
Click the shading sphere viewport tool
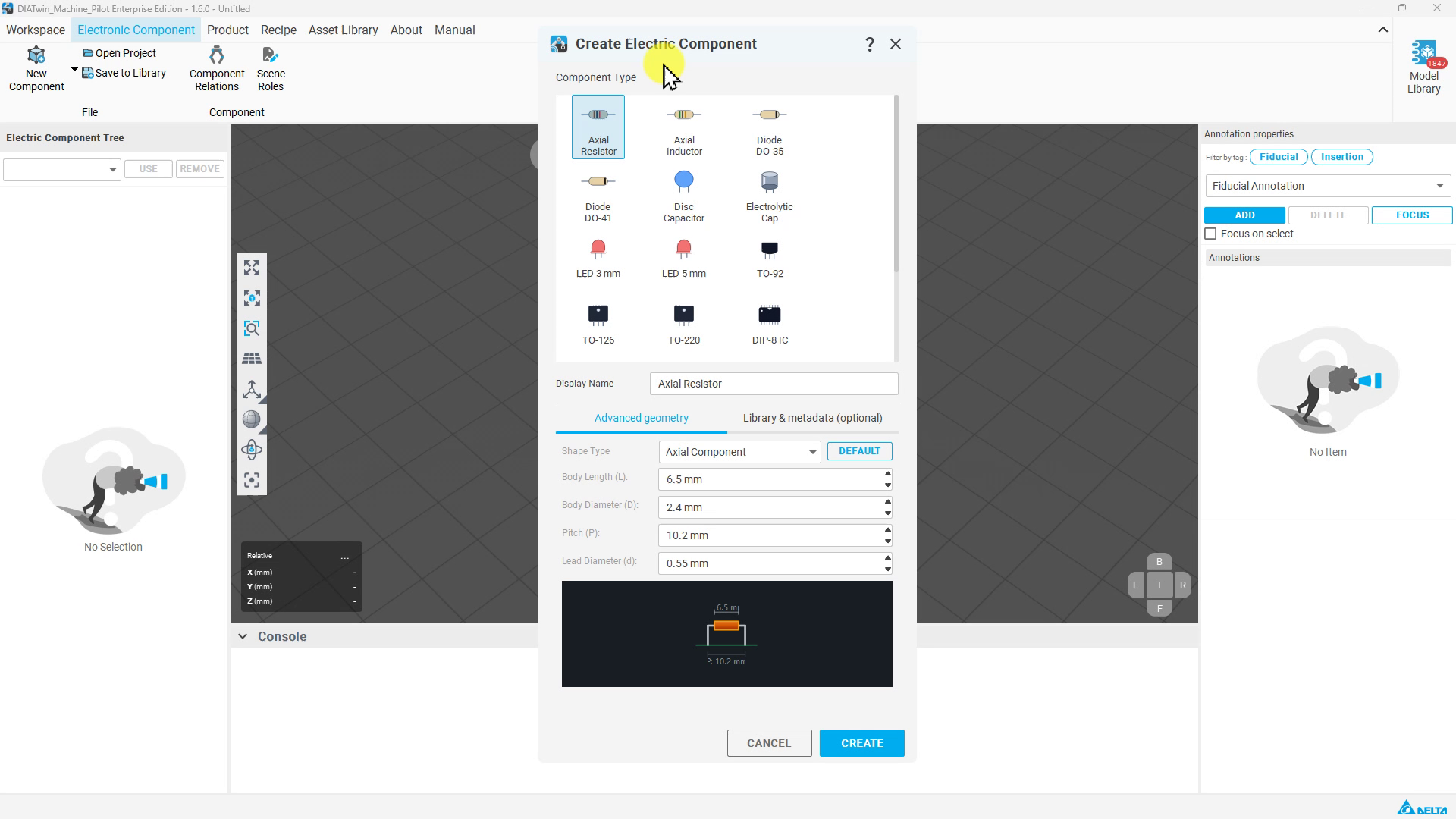click(252, 419)
